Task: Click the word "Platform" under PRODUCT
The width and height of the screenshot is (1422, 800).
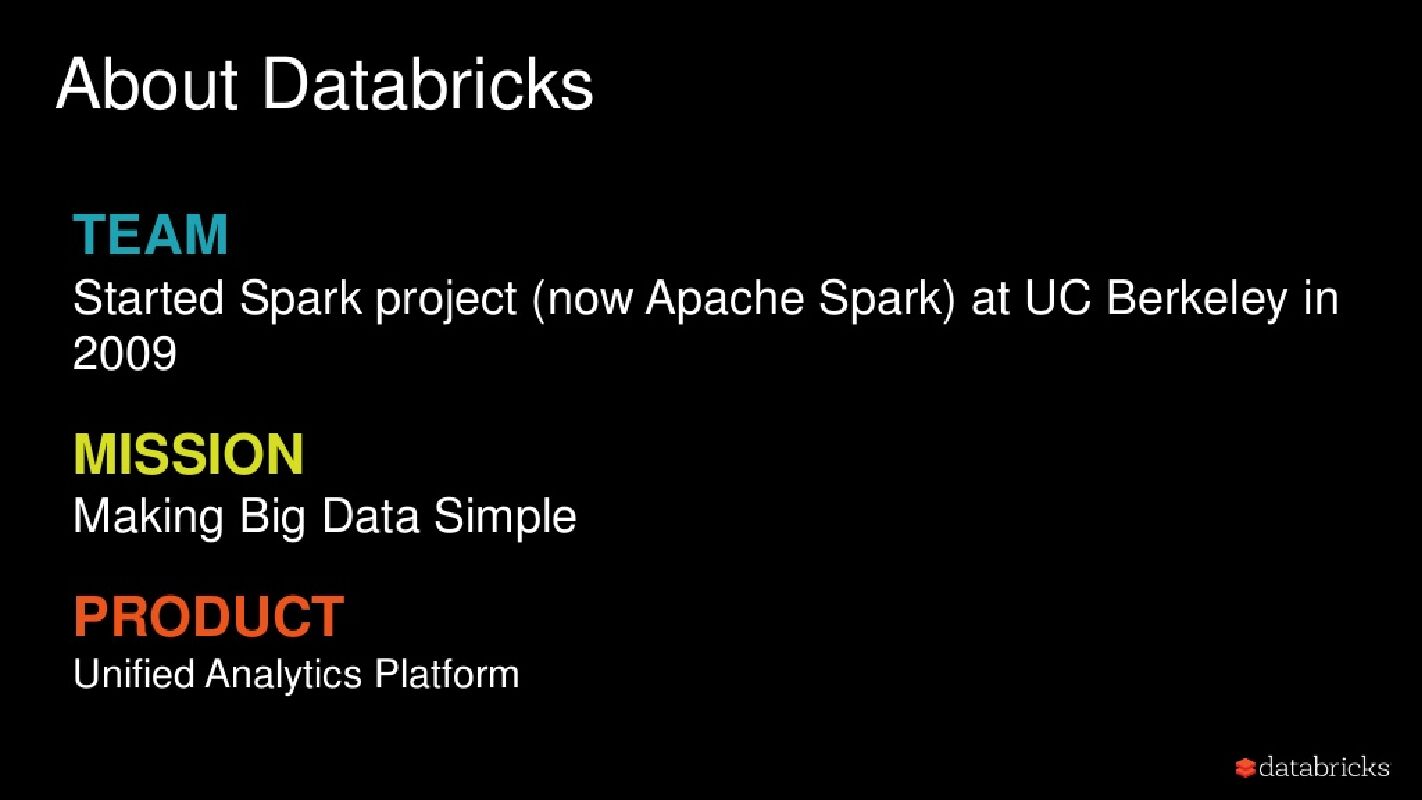Action: click(447, 674)
